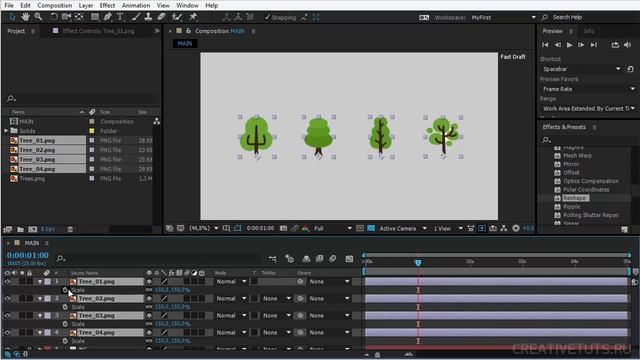Screen dimensions: 640x360
Task: Open the Composition menu
Action: (55, 5)
